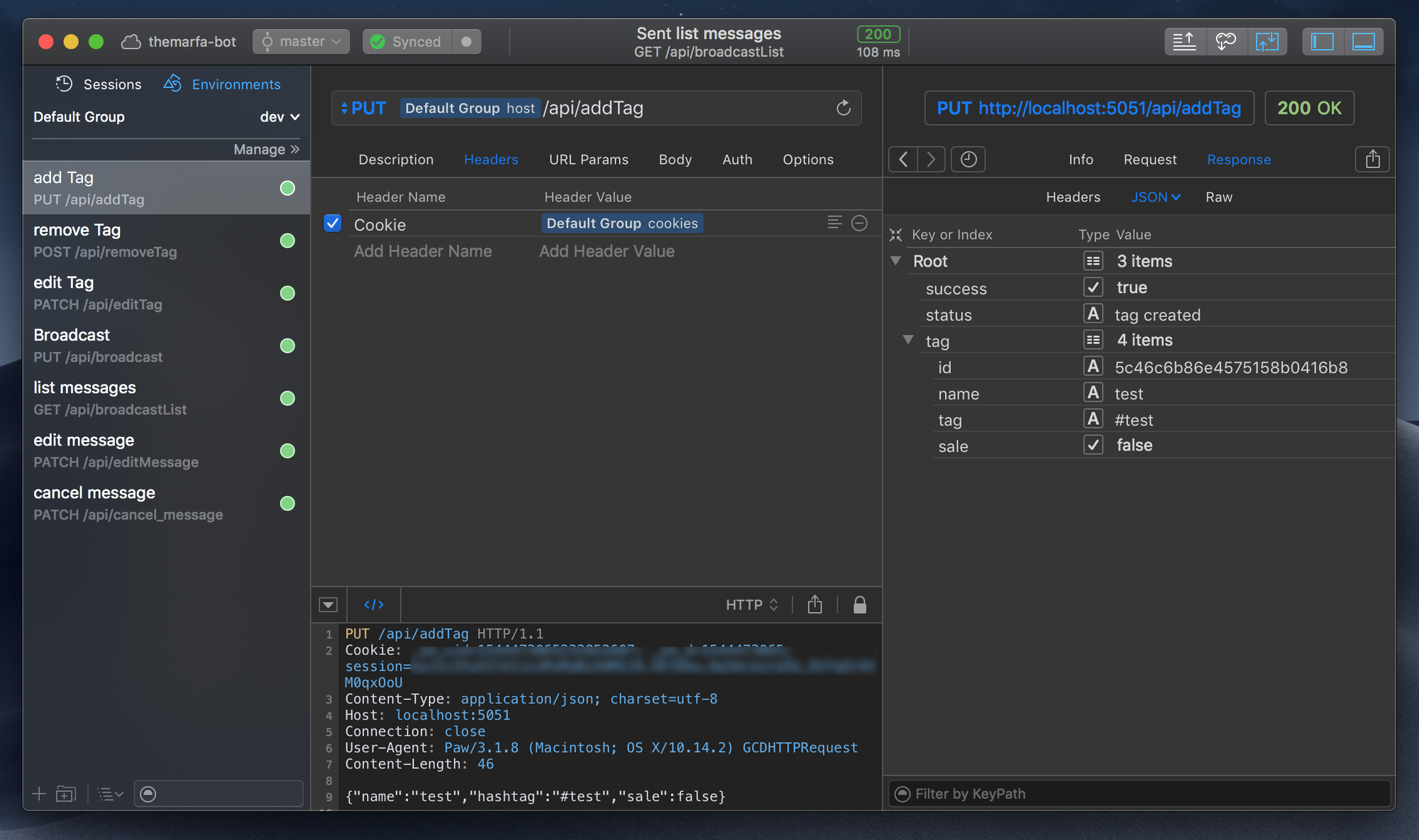Click the add request plus icon
Viewport: 1419px width, 840px height.
coord(40,794)
